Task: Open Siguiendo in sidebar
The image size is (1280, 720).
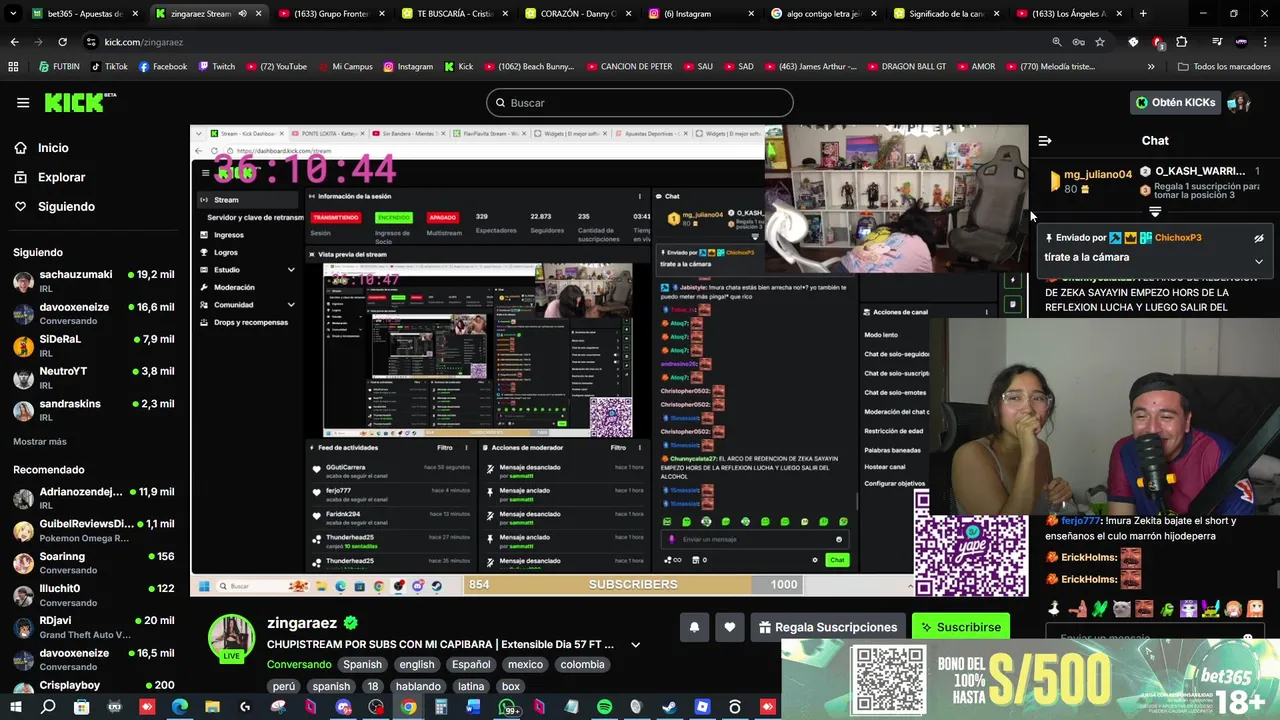Action: coord(66,206)
